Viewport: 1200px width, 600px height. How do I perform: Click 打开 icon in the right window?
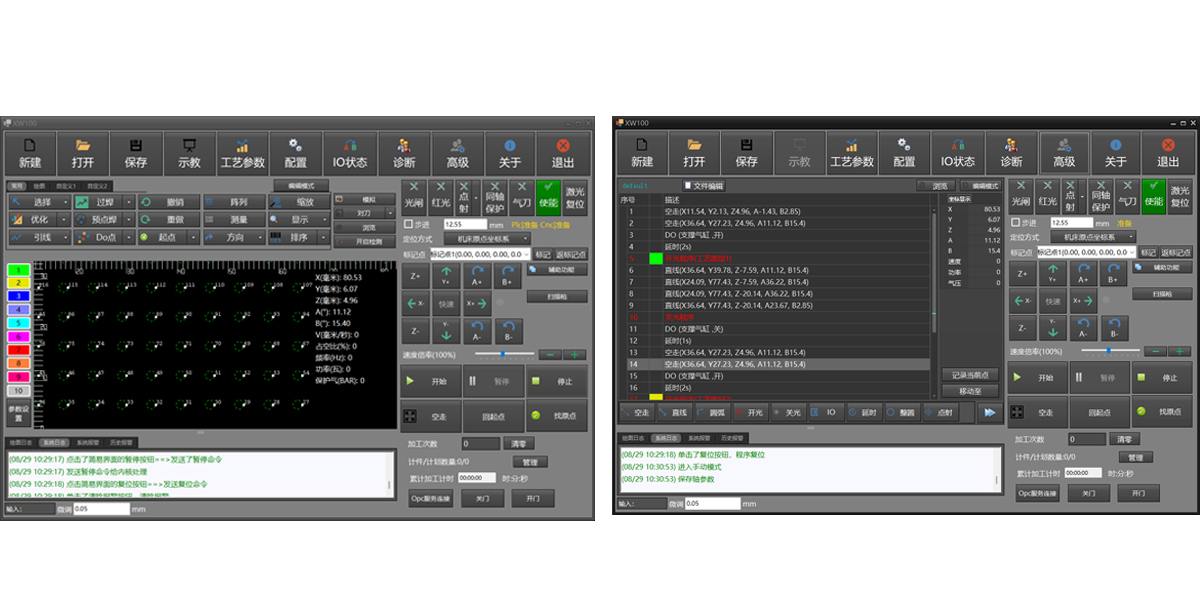click(694, 152)
